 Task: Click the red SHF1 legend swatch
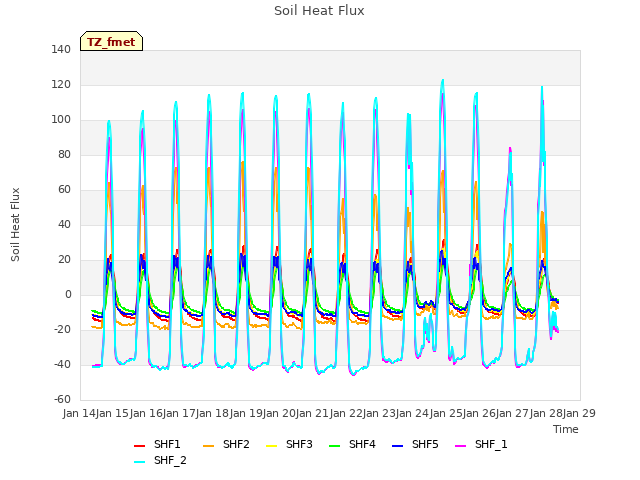point(140,445)
